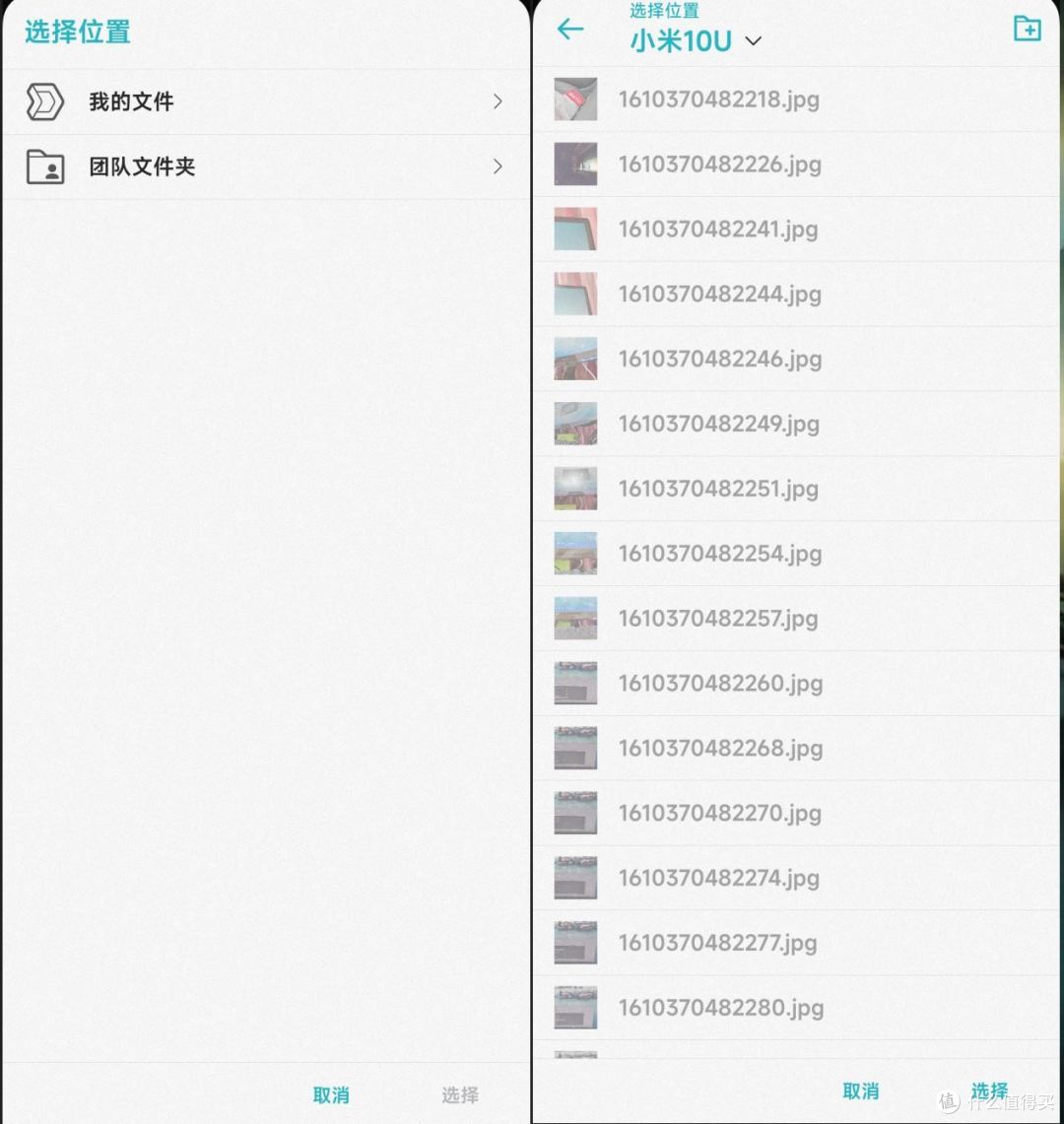Image resolution: width=1064 pixels, height=1124 pixels.
Task: Confirm 选择 in the 小米10U panel
Action: click(989, 1091)
